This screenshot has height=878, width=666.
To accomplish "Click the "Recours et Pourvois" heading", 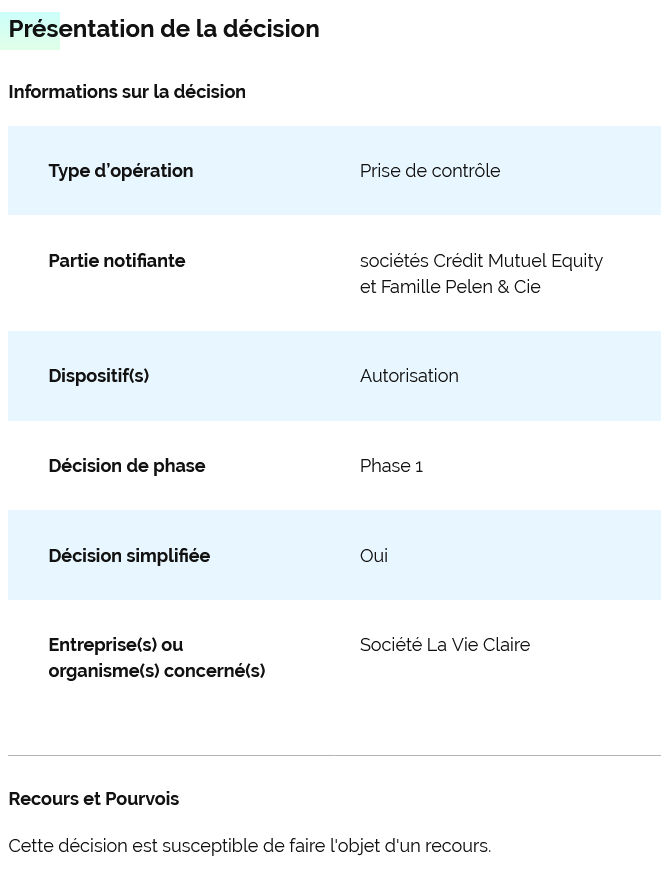I will [x=94, y=799].
